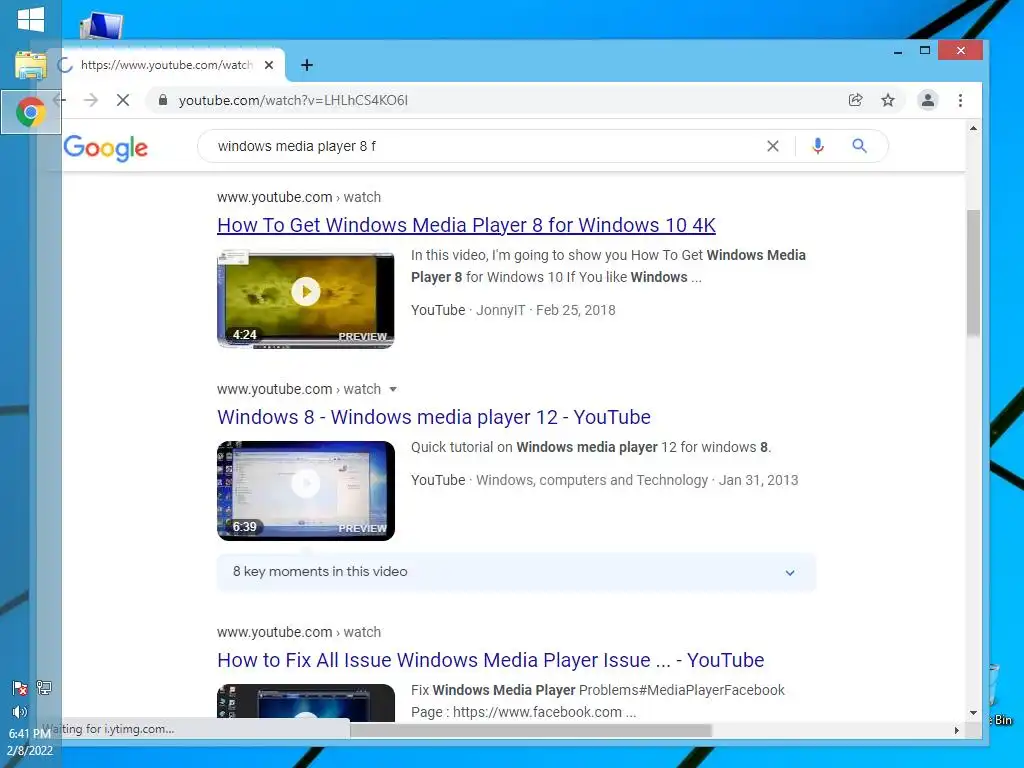The image size is (1024, 768).
Task: Click third result's www.youtube.com › watch breadcrumb
Action: (x=299, y=632)
